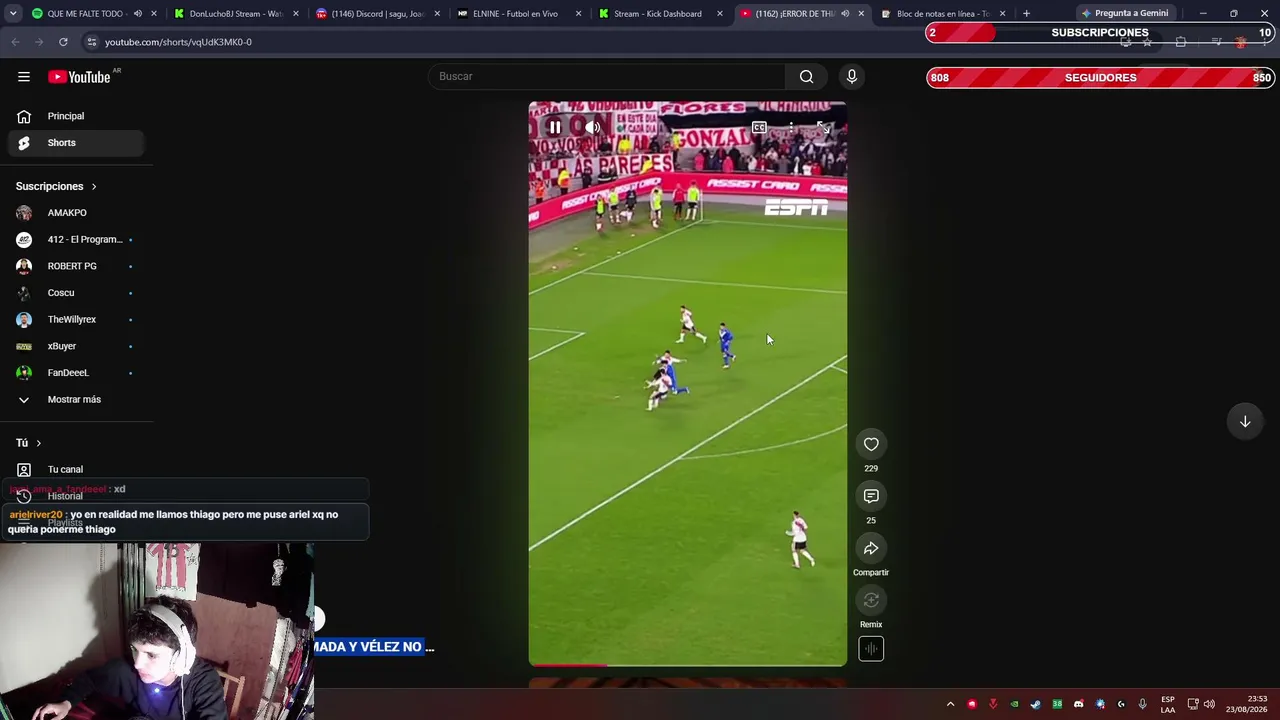The width and height of the screenshot is (1280, 720).
Task: Open the YouTube guide hamburger menu
Action: 24,77
